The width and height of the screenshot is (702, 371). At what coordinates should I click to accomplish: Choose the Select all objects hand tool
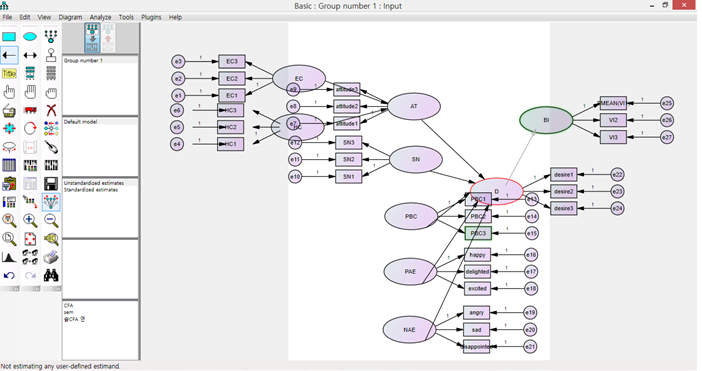pyautogui.click(x=30, y=92)
